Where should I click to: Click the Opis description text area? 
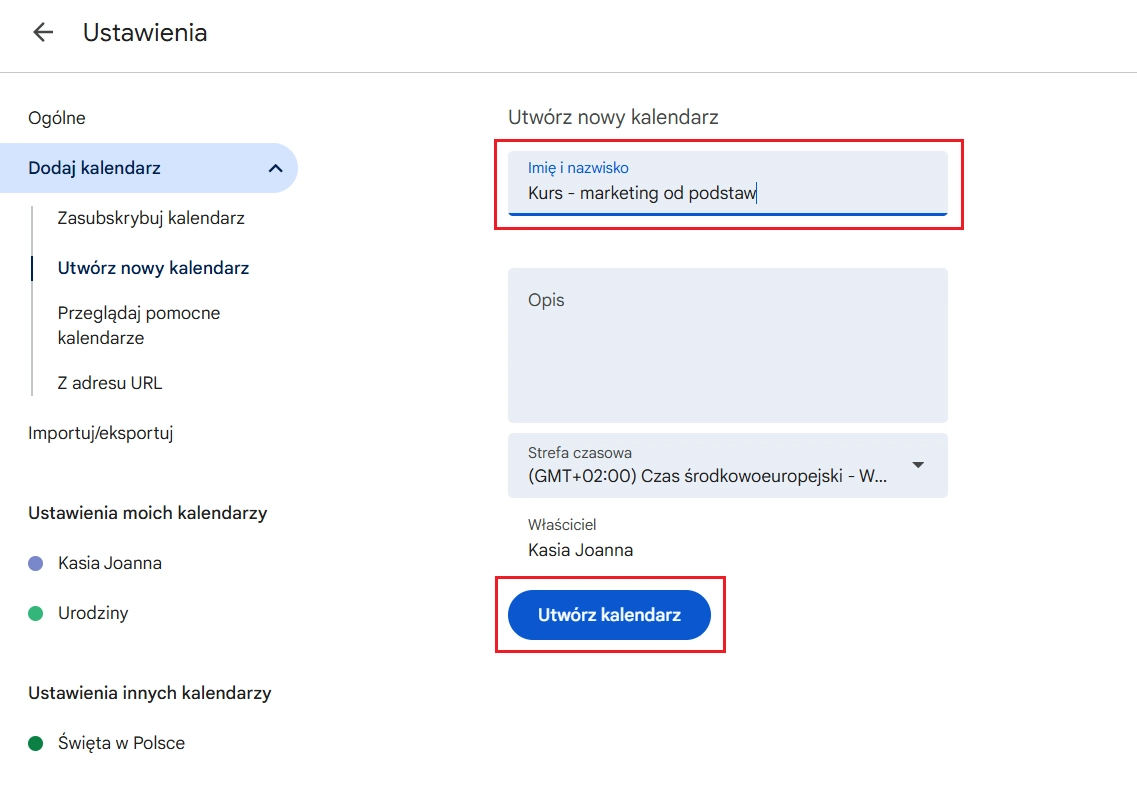coord(727,345)
